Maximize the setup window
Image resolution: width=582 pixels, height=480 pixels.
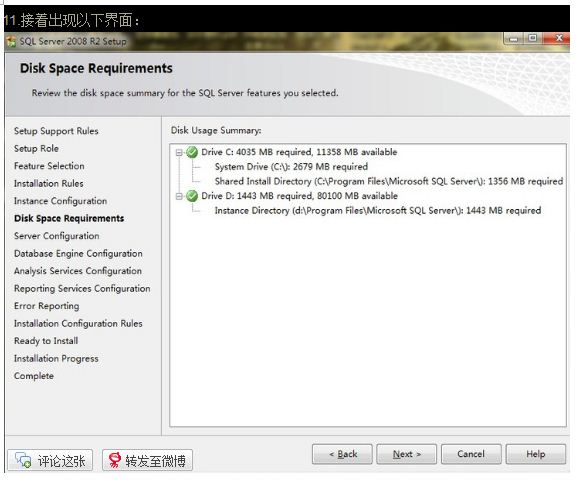tap(533, 38)
